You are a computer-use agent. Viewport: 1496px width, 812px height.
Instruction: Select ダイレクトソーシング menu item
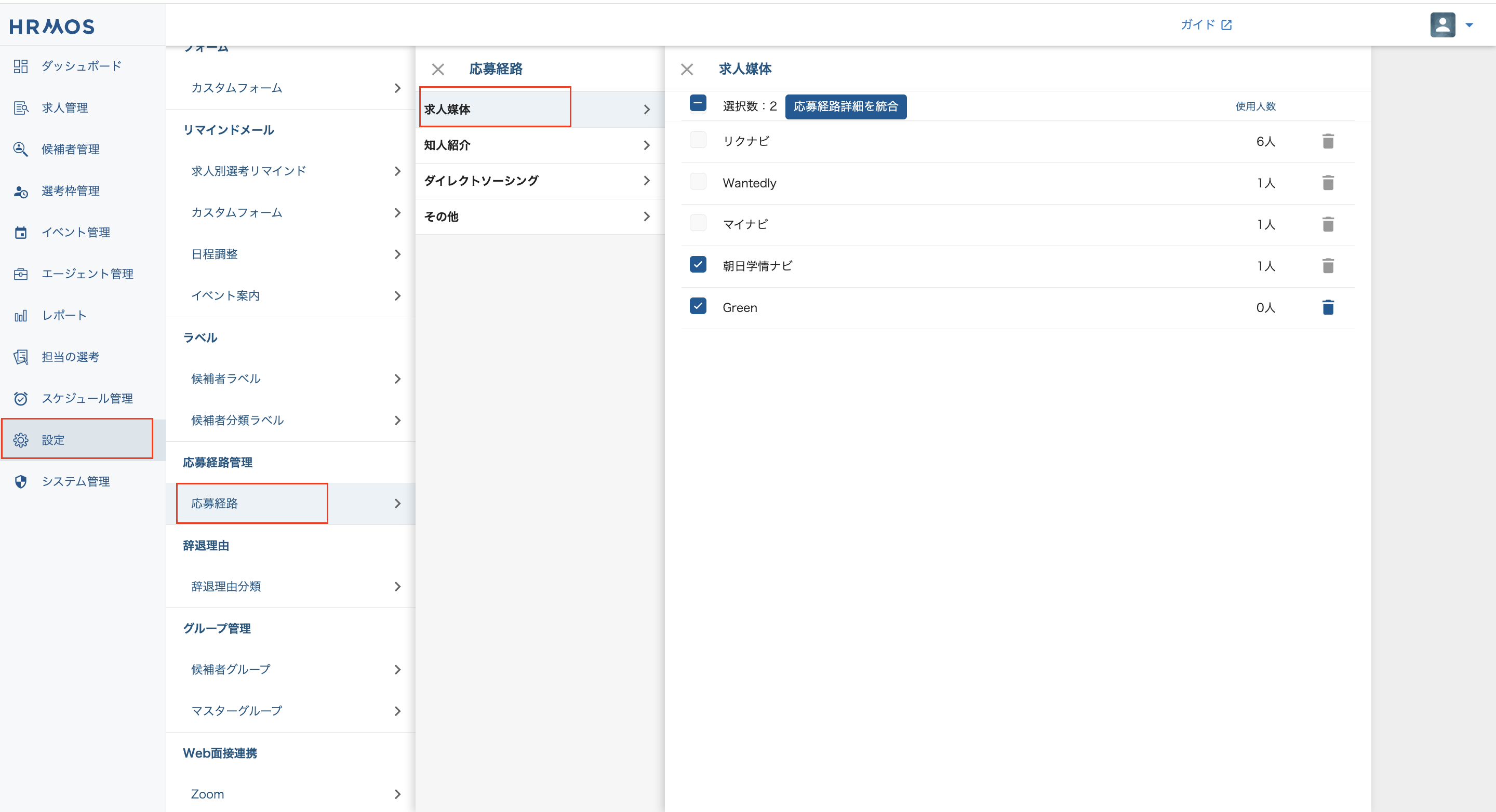(481, 181)
